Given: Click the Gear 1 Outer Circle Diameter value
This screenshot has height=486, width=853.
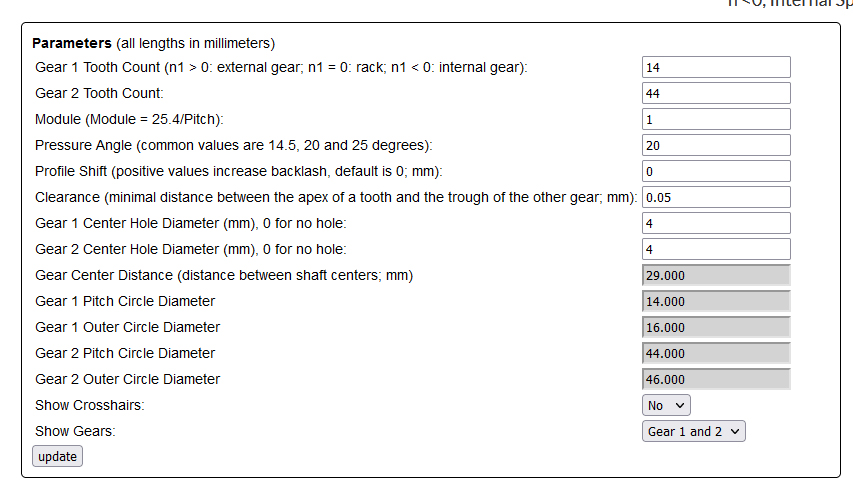Looking at the screenshot, I should (716, 327).
